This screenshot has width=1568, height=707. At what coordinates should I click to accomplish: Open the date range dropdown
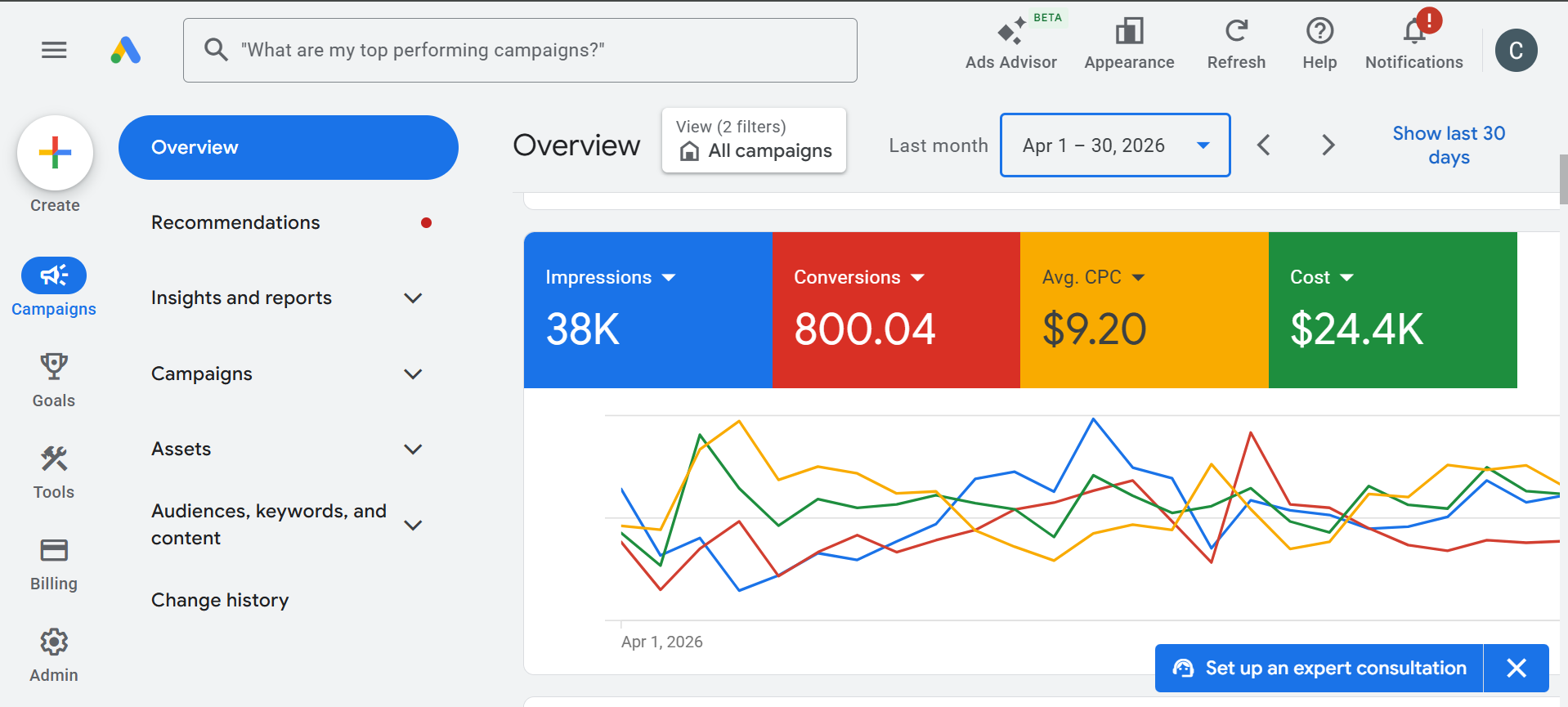[1115, 145]
